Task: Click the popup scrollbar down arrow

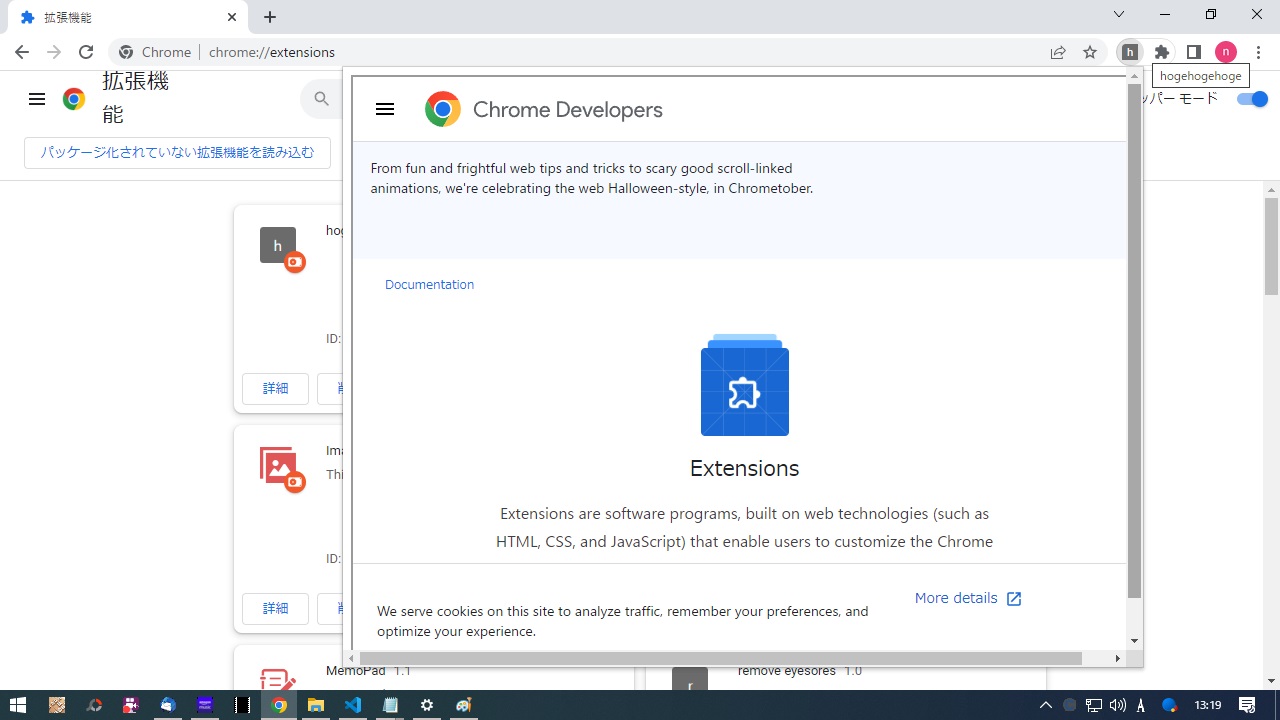Action: click(x=1134, y=641)
